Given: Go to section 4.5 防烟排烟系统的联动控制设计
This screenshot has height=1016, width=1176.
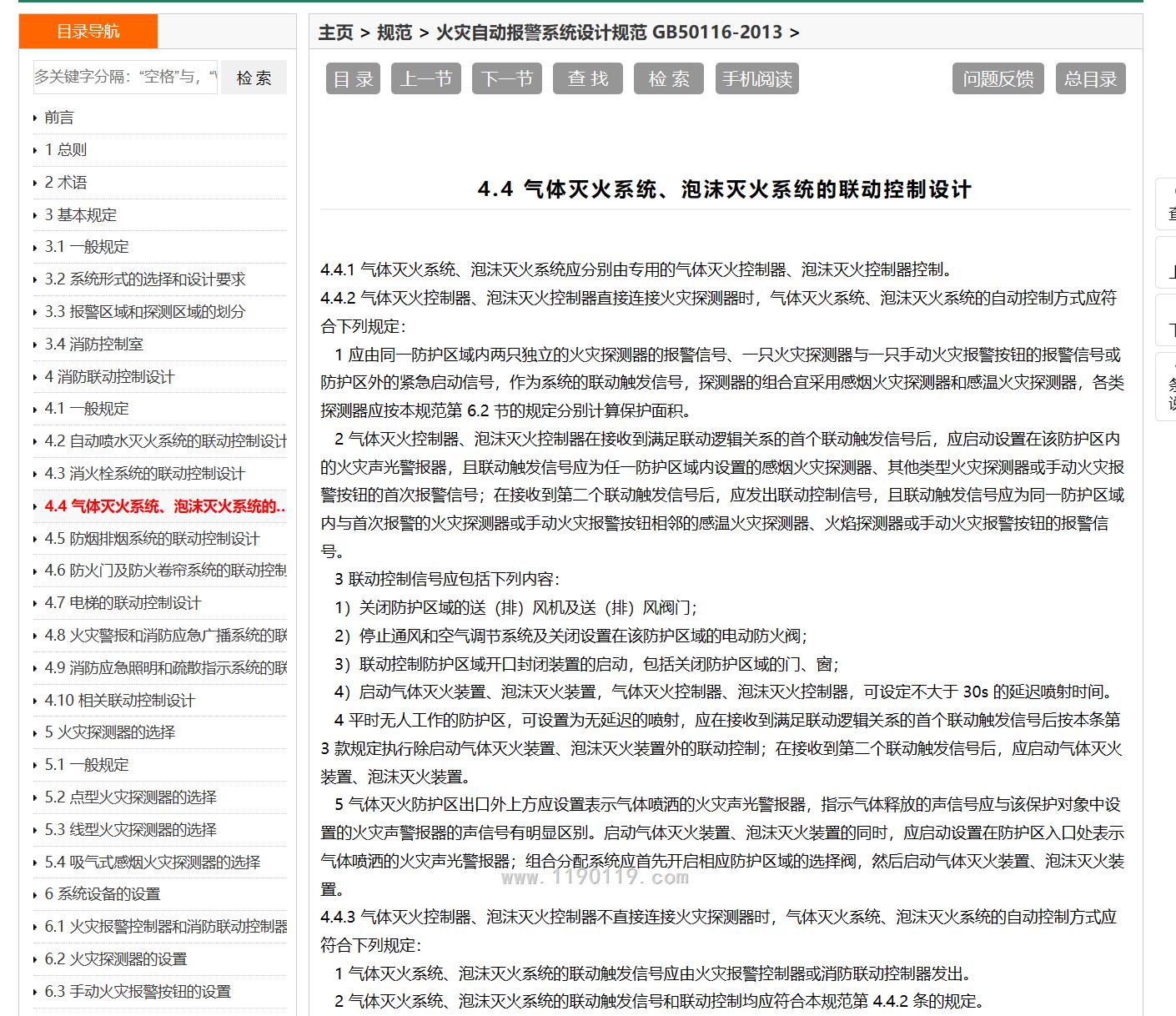Looking at the screenshot, I should (152, 539).
